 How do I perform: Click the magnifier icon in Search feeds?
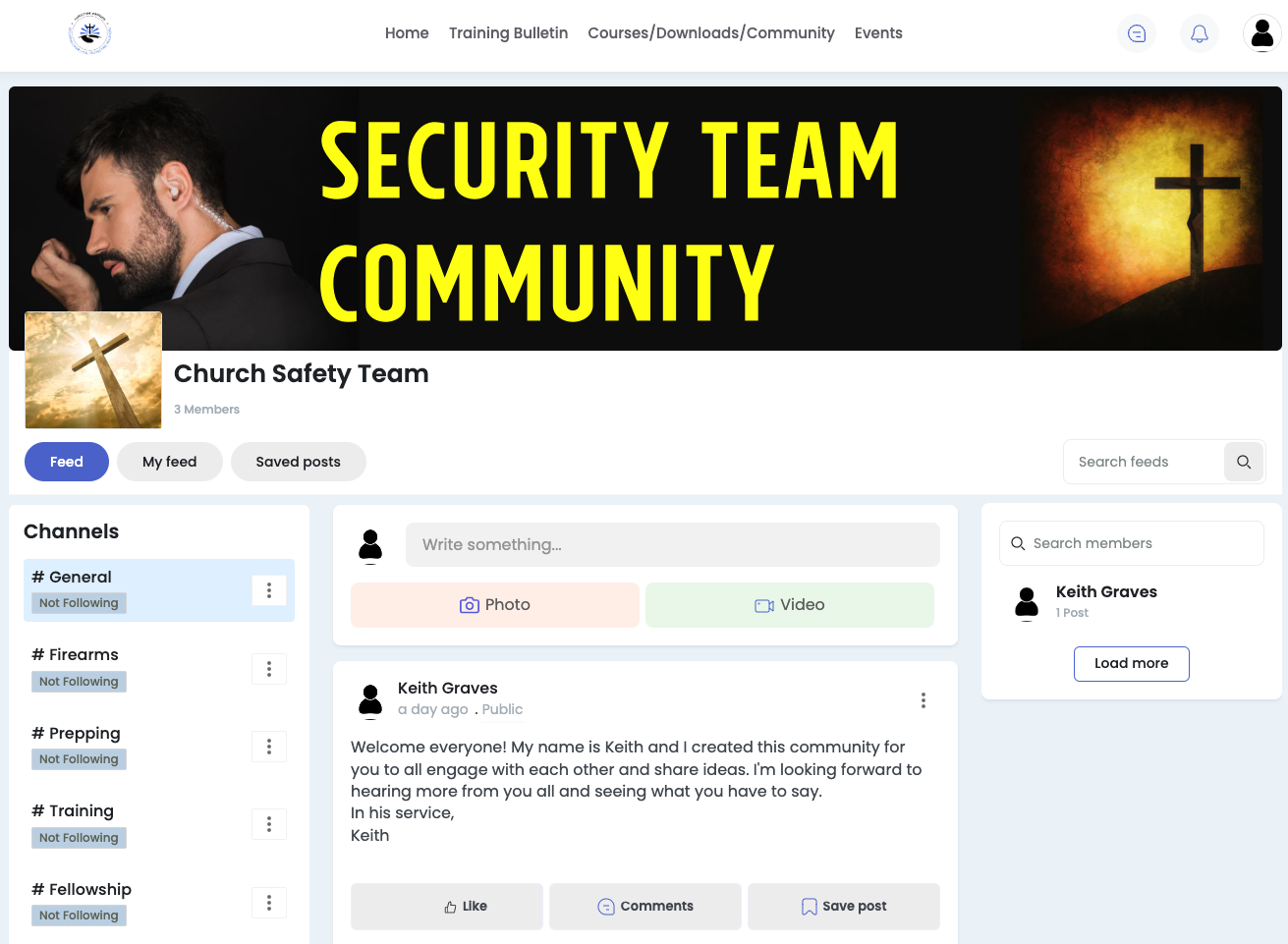pyautogui.click(x=1243, y=461)
